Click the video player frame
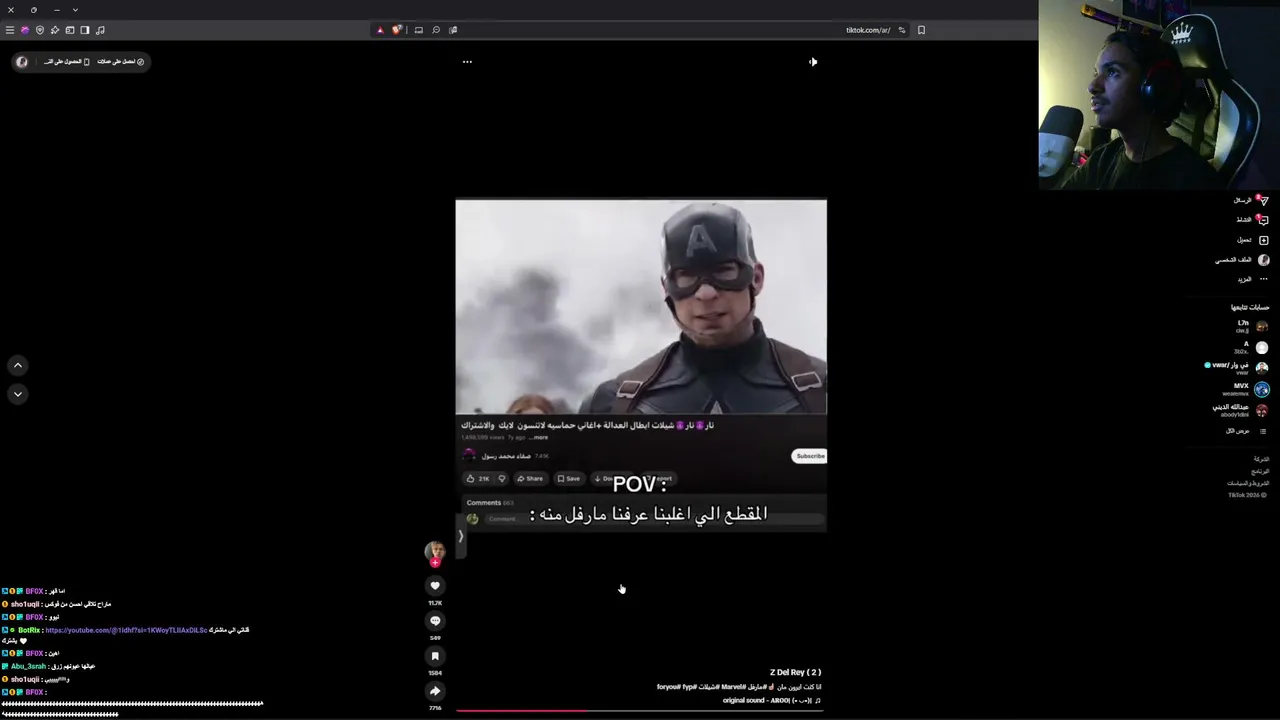 (641, 366)
